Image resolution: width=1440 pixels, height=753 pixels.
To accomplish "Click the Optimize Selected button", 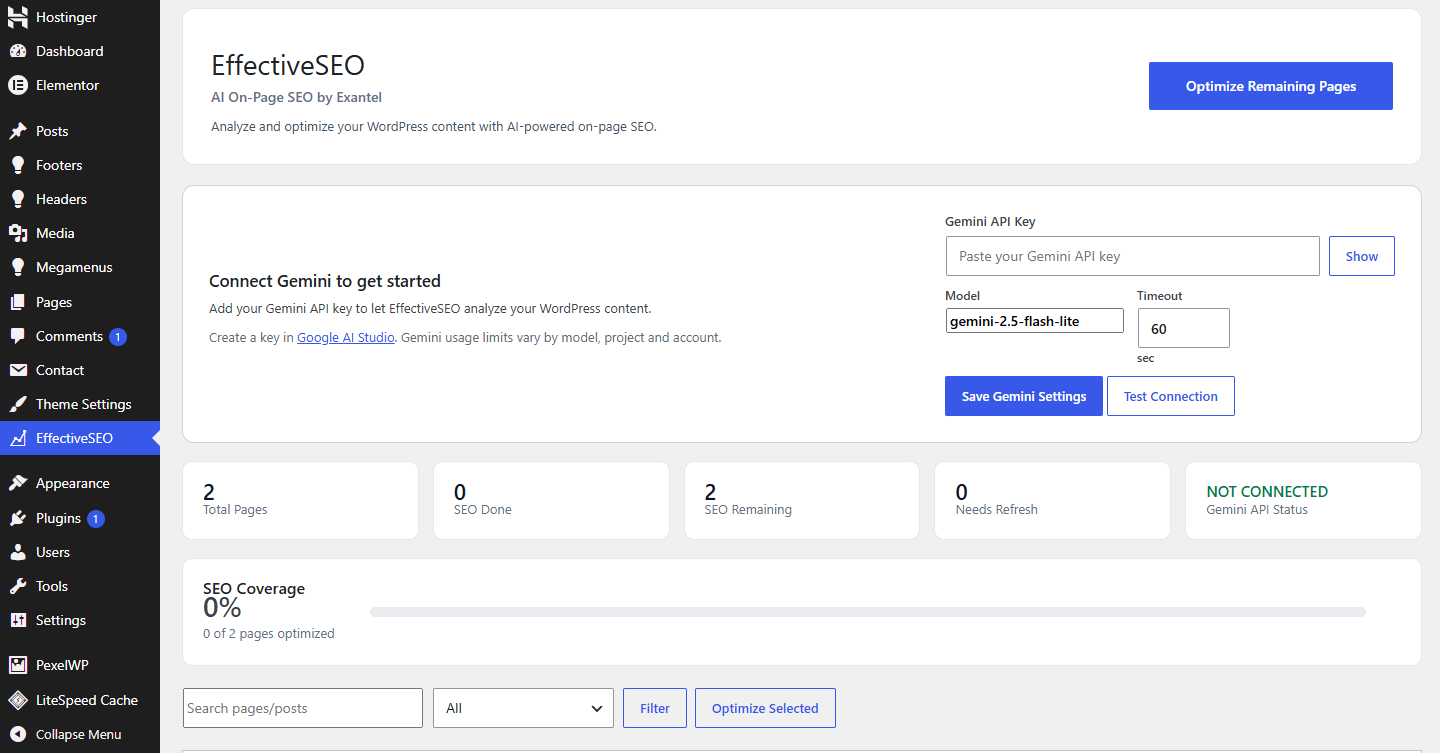I will click(x=765, y=708).
